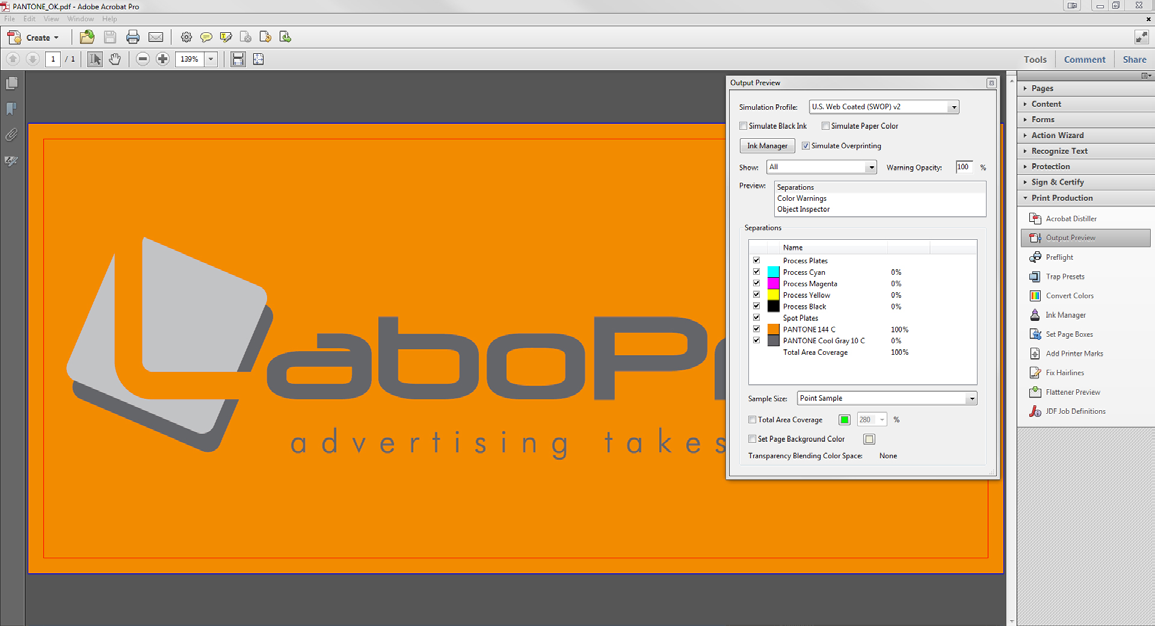
Task: Switch to the Comment pane tab
Action: point(1084,60)
